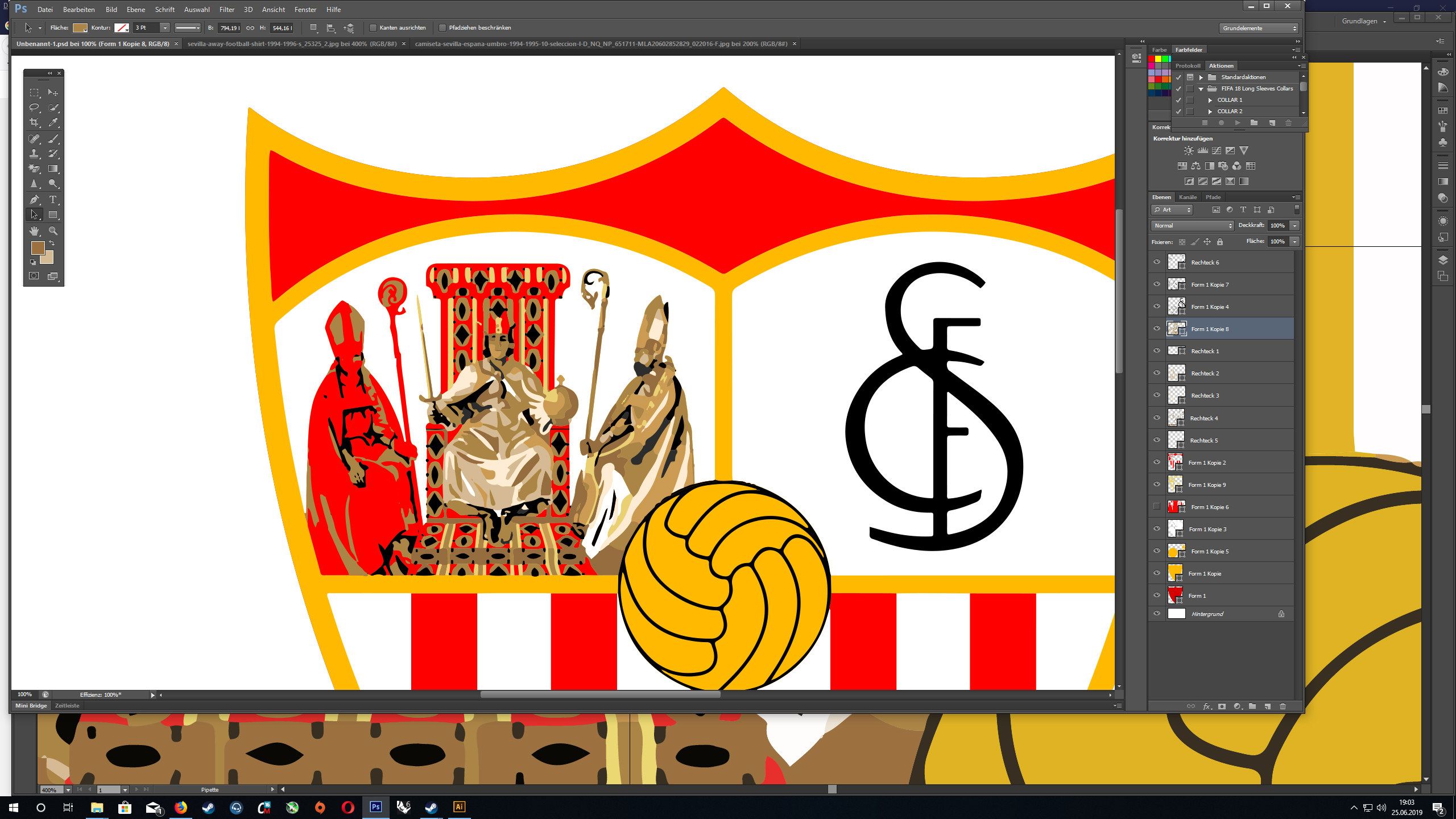This screenshot has width=1456, height=819.
Task: Hide the Form 1 Kopie 8 layer
Action: [1156, 329]
